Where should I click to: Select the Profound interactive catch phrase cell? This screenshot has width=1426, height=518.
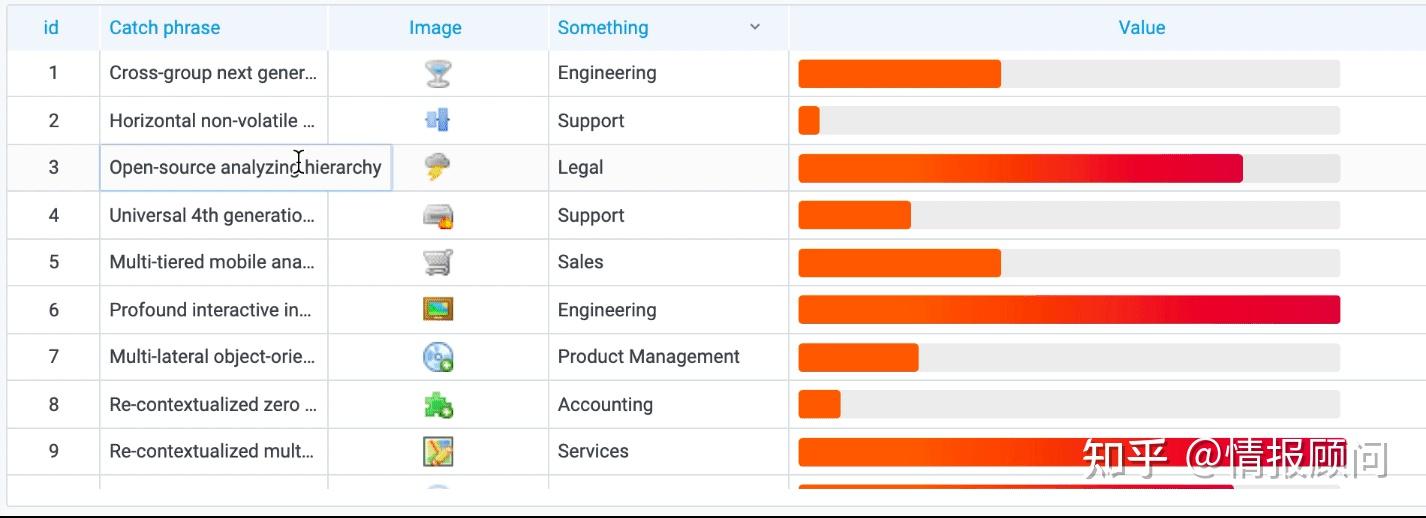212,310
